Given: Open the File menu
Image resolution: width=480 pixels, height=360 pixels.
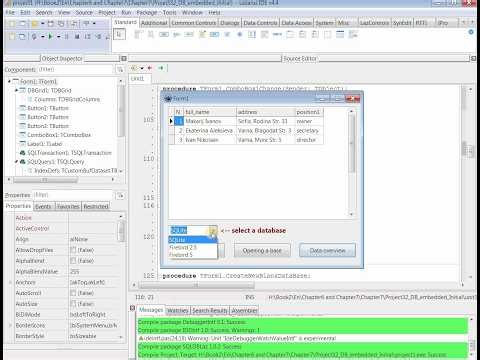Looking at the screenshot, I should click(10, 13).
